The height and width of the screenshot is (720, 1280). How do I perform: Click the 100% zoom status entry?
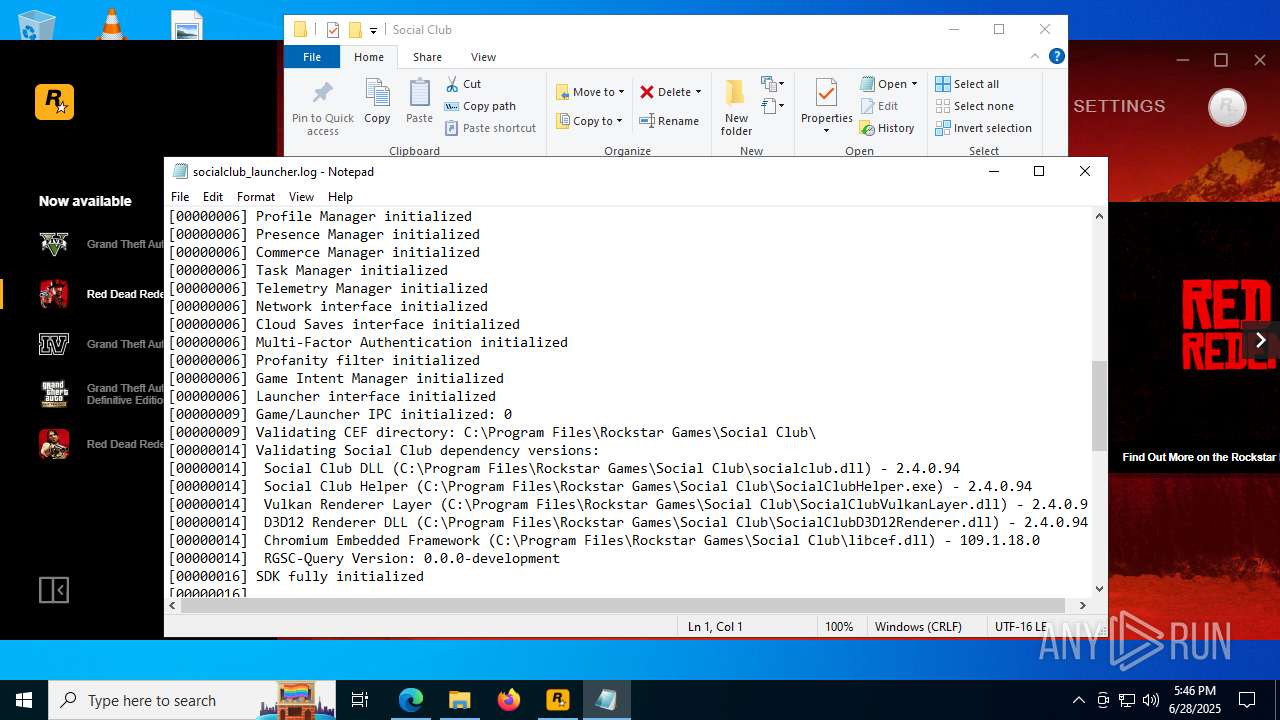(839, 626)
